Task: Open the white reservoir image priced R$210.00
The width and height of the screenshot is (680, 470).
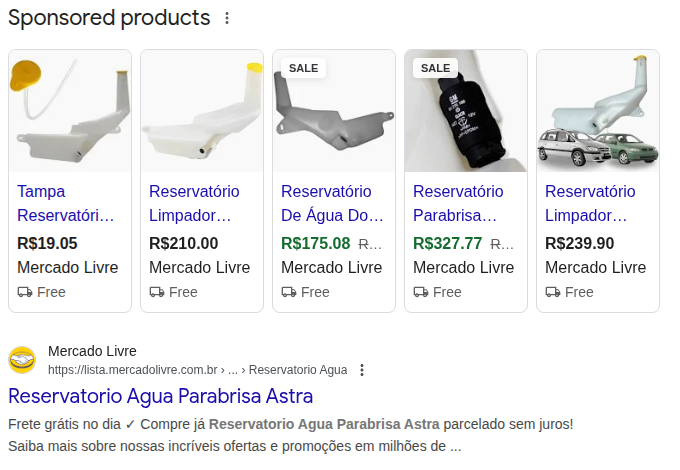Action: click(202, 111)
